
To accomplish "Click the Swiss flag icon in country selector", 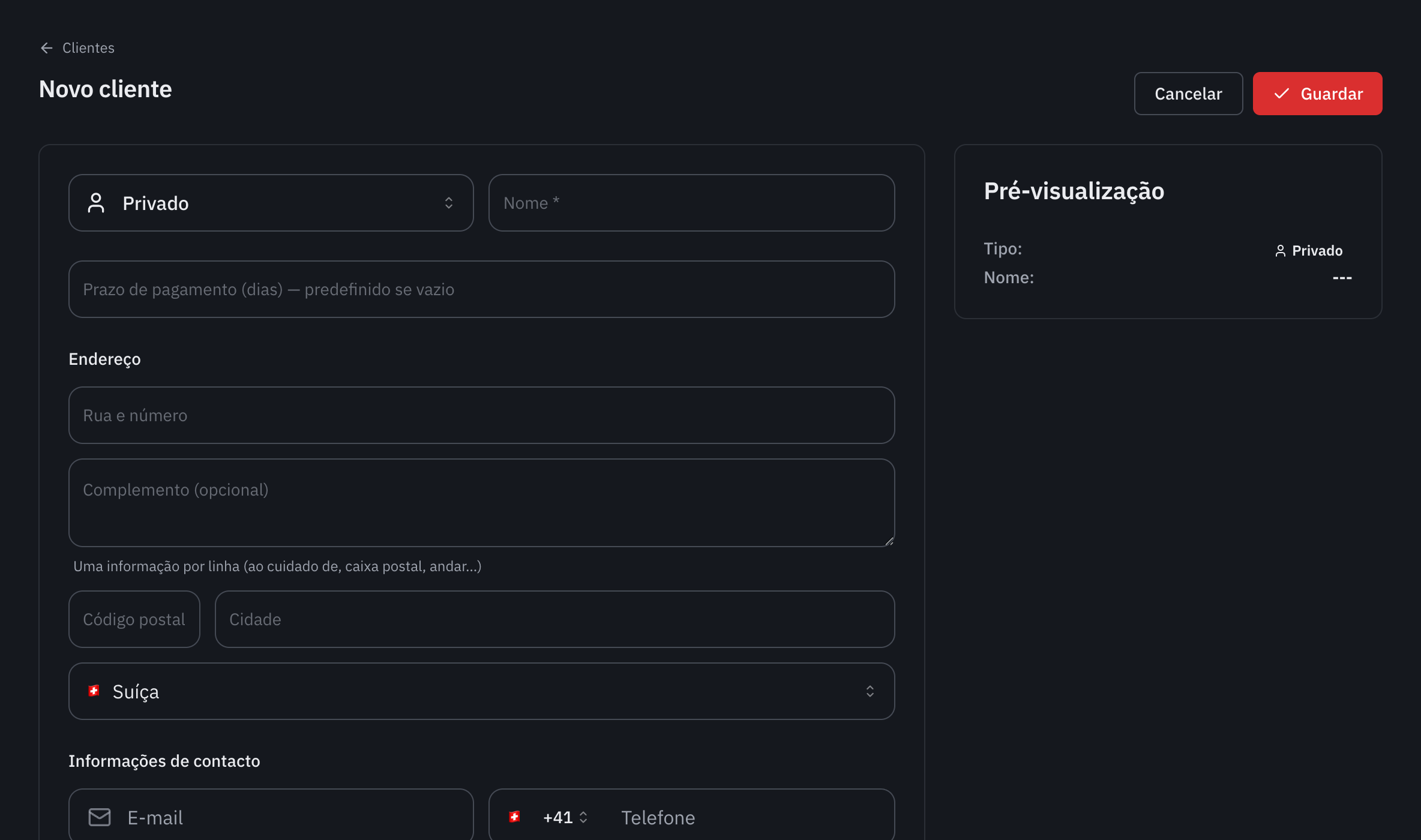I will 94,691.
